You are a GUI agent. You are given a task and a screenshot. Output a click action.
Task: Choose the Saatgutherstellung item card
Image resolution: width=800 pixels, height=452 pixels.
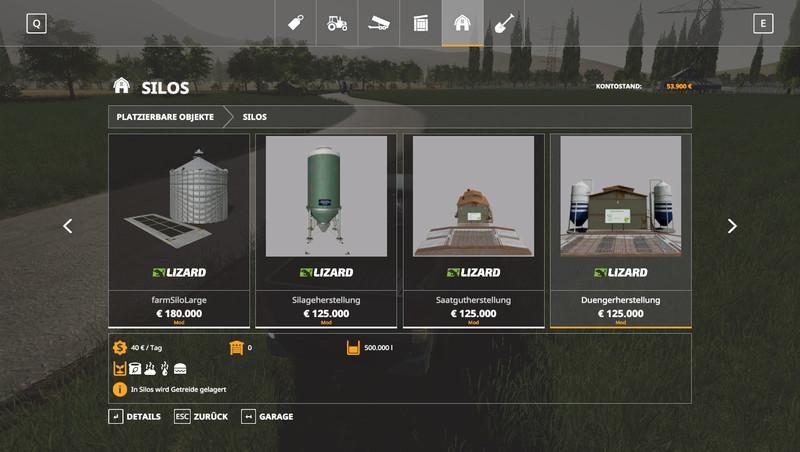473,231
